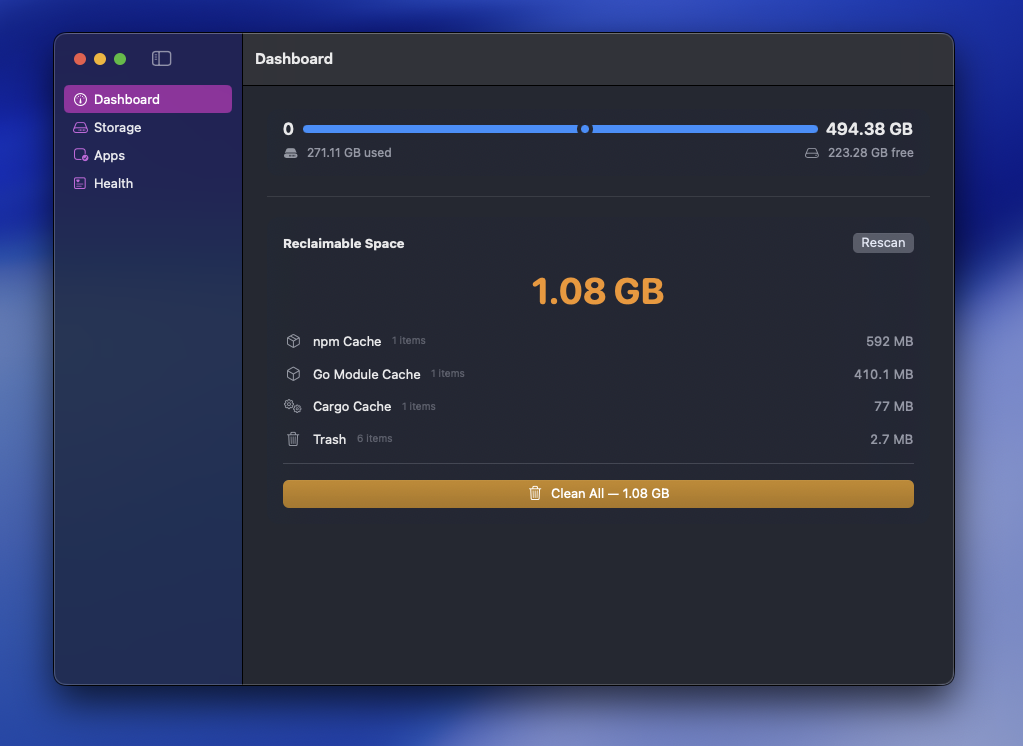Select the Go Module Cache box icon

(293, 374)
